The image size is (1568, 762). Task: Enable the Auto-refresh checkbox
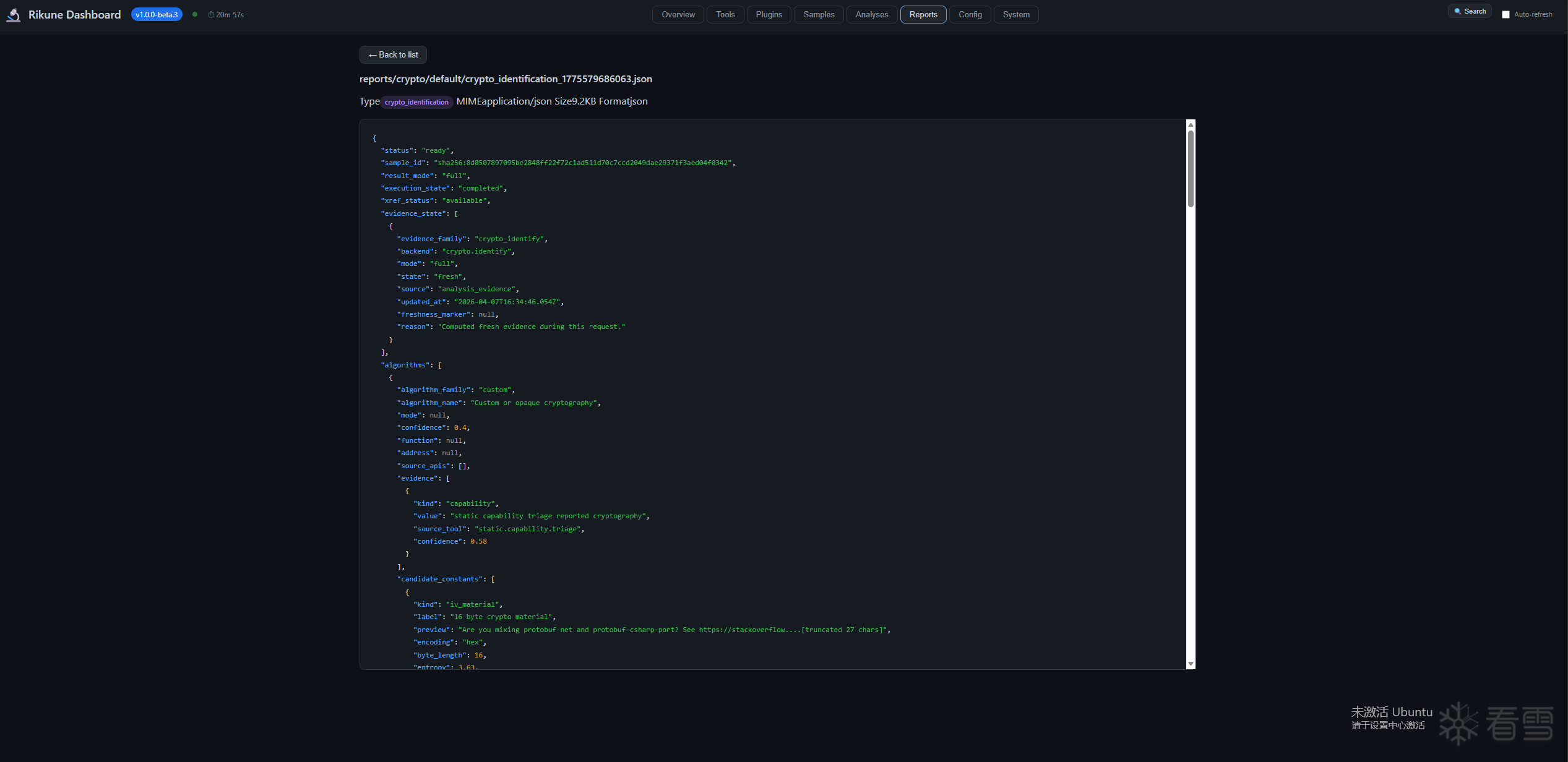(x=1506, y=15)
